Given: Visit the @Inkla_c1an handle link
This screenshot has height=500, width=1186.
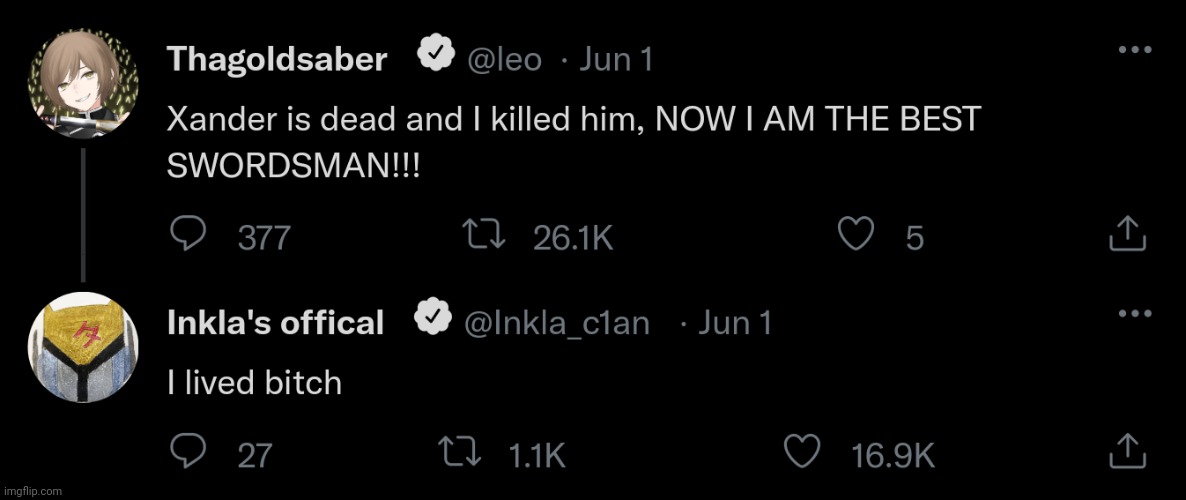Looking at the screenshot, I should (x=558, y=323).
